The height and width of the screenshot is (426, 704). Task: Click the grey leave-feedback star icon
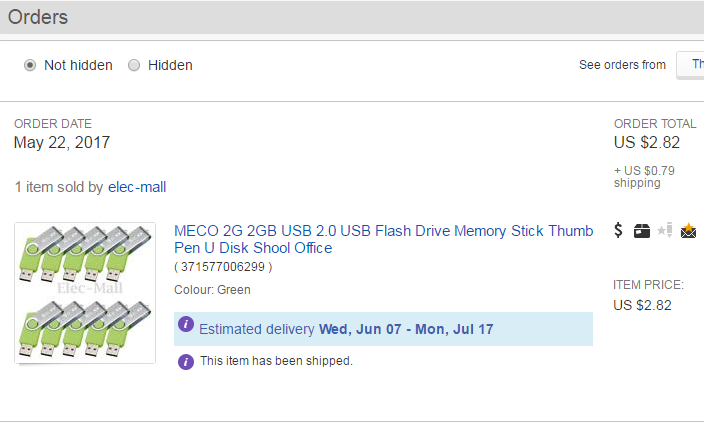tap(664, 231)
